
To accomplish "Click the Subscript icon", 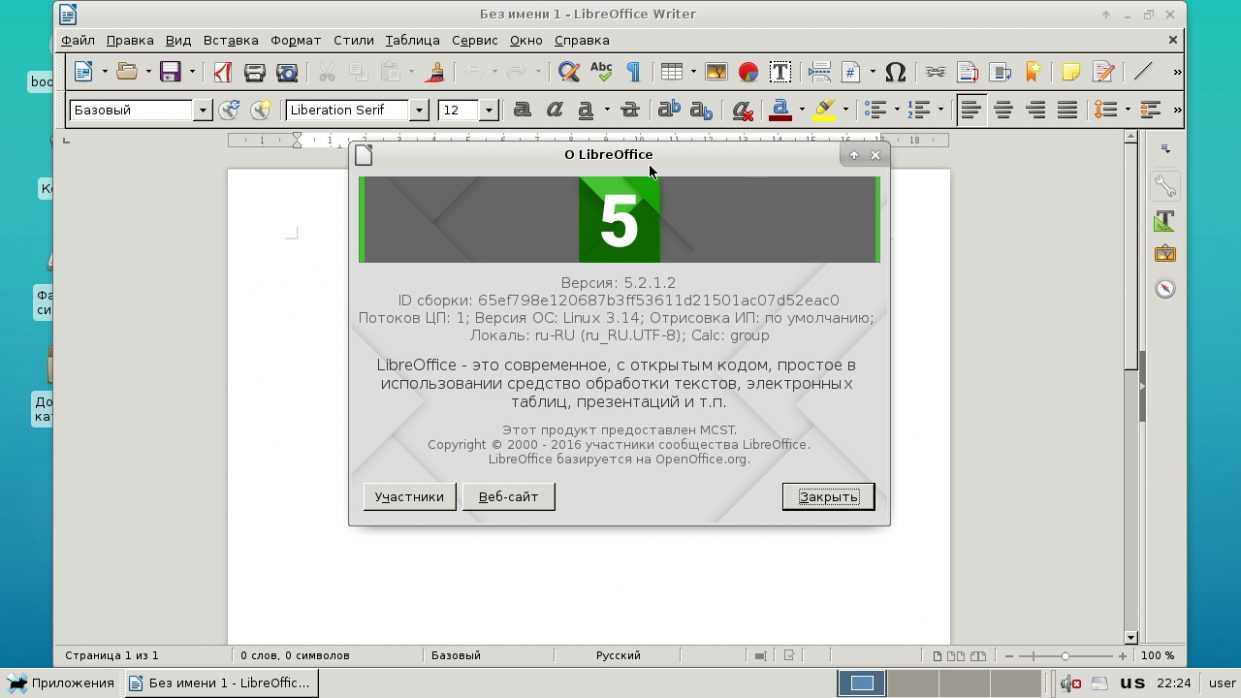I will point(701,110).
